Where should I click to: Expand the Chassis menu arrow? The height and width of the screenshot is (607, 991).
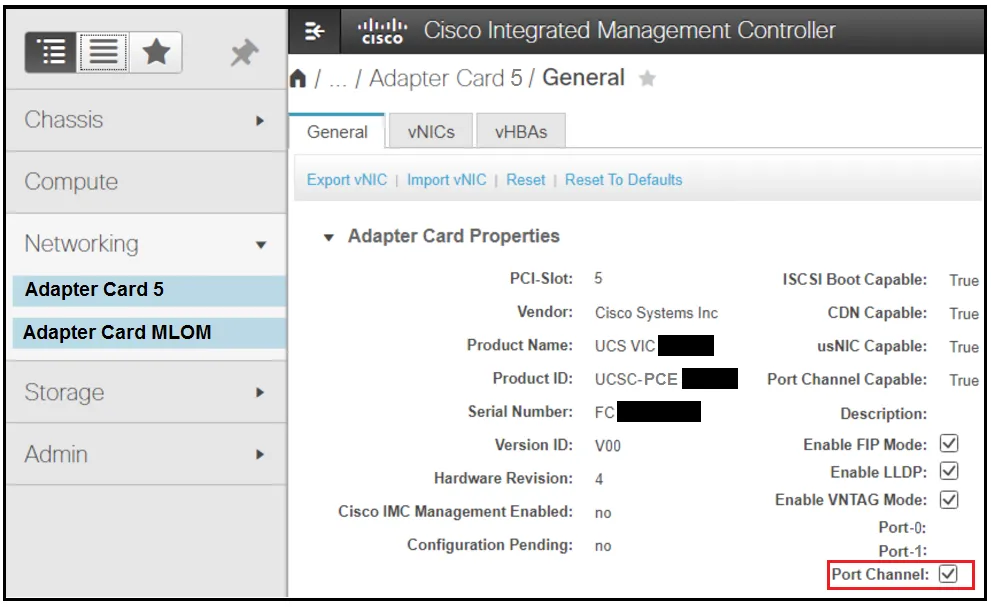260,120
